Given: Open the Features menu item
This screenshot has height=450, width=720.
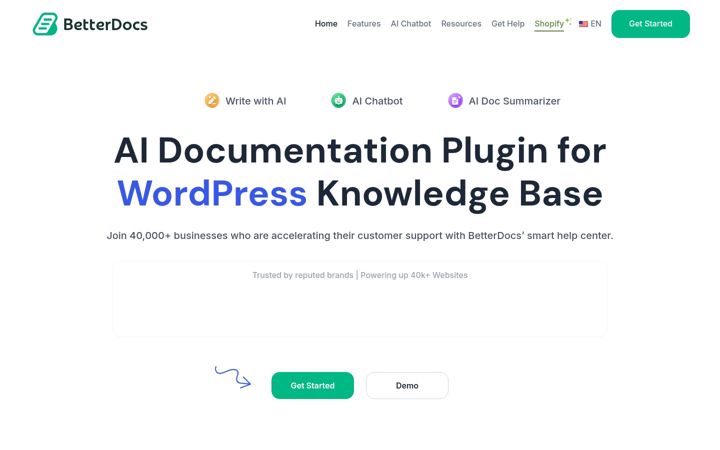Looking at the screenshot, I should pyautogui.click(x=364, y=24).
